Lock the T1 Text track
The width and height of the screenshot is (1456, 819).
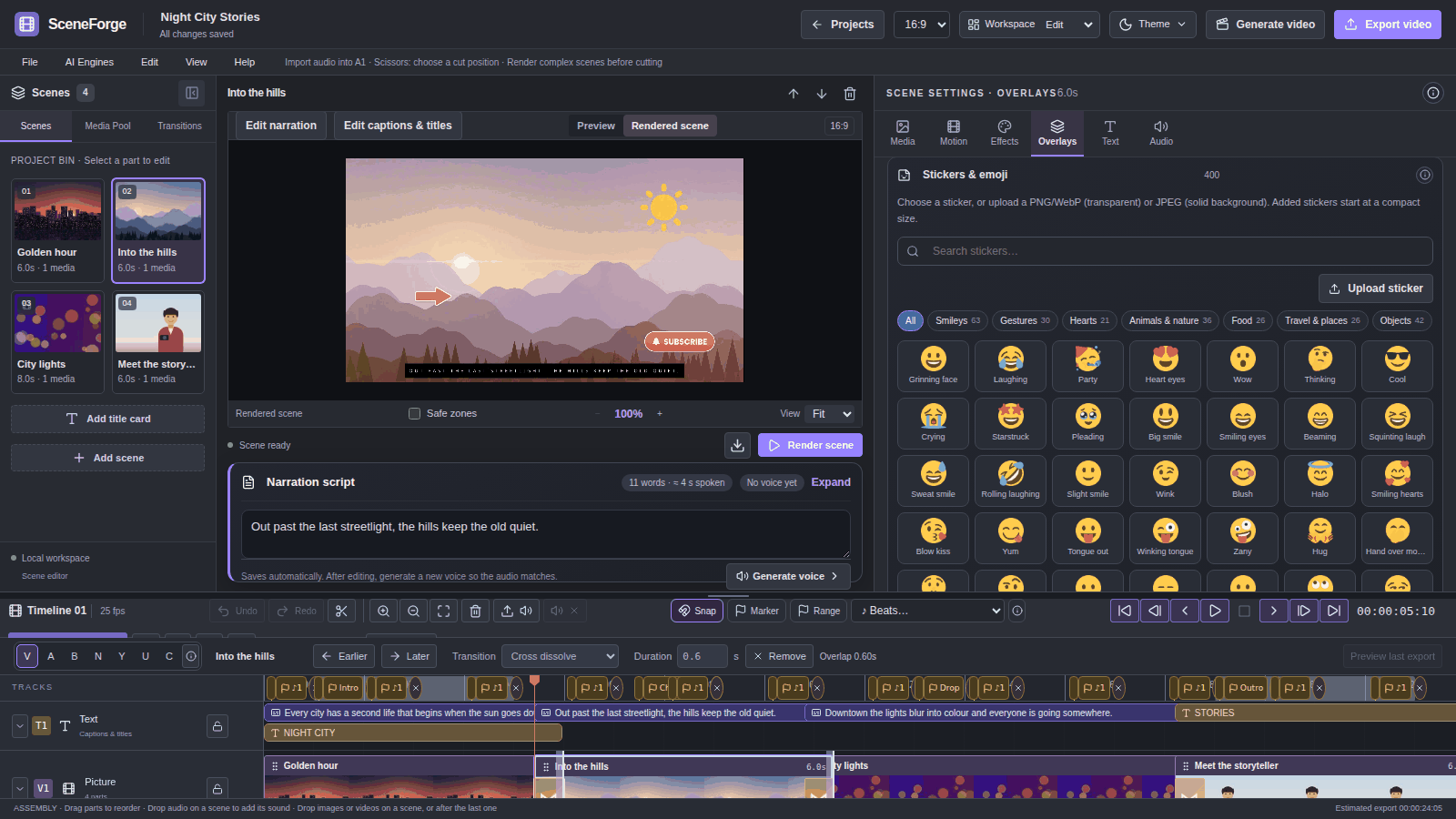tap(217, 726)
